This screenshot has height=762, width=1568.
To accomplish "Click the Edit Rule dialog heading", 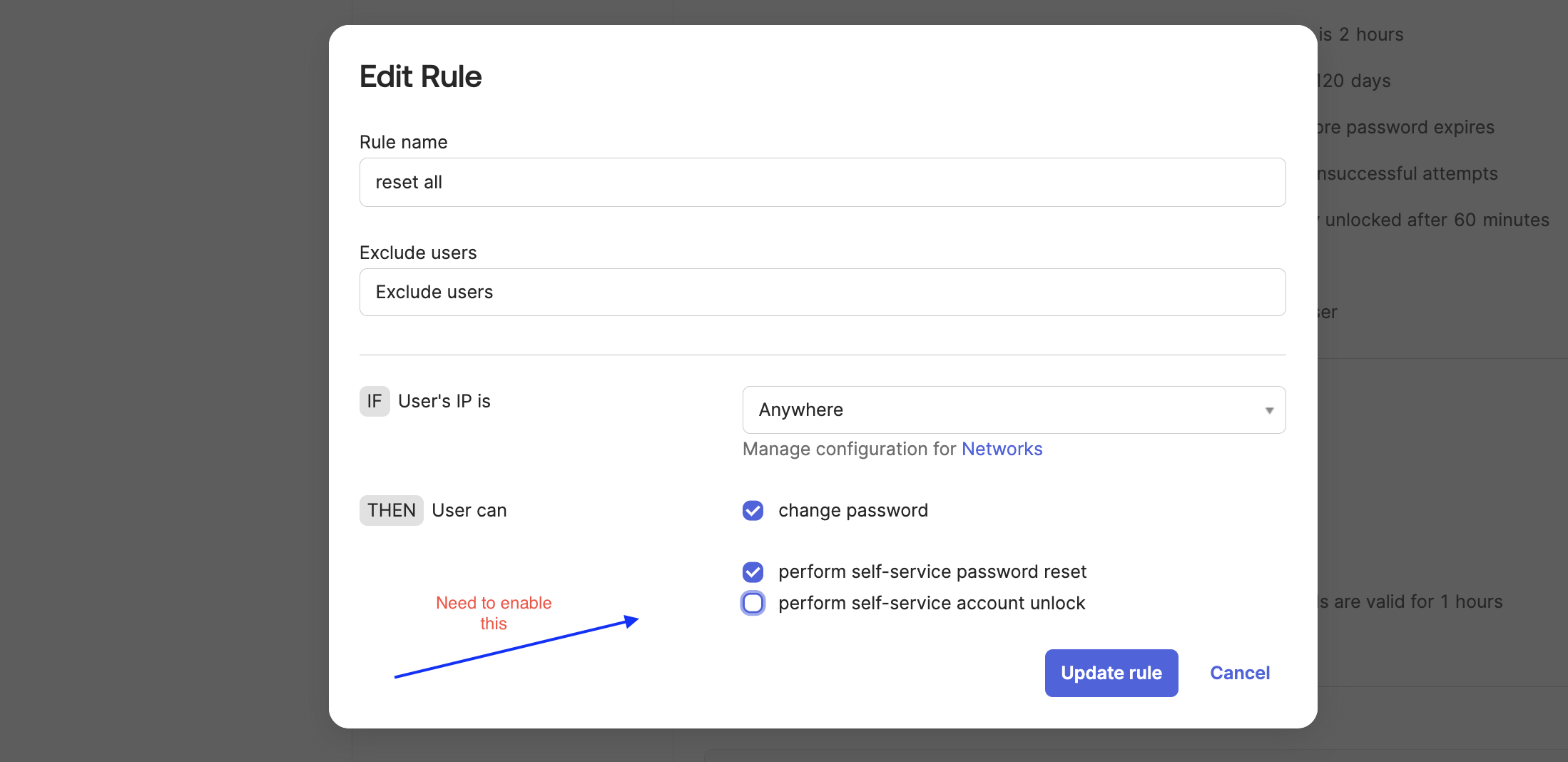I will point(420,76).
